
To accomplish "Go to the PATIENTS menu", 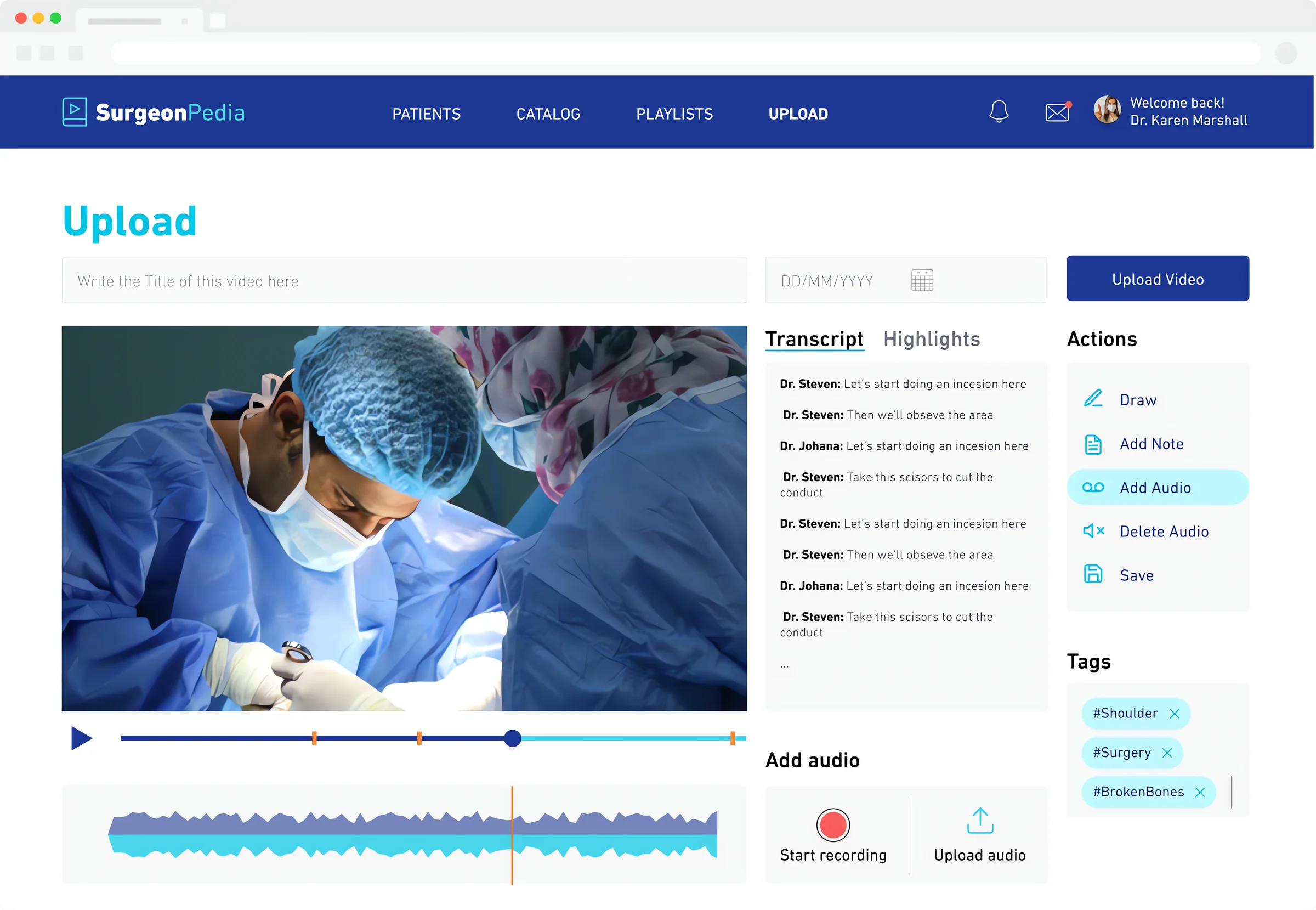I will [x=426, y=114].
